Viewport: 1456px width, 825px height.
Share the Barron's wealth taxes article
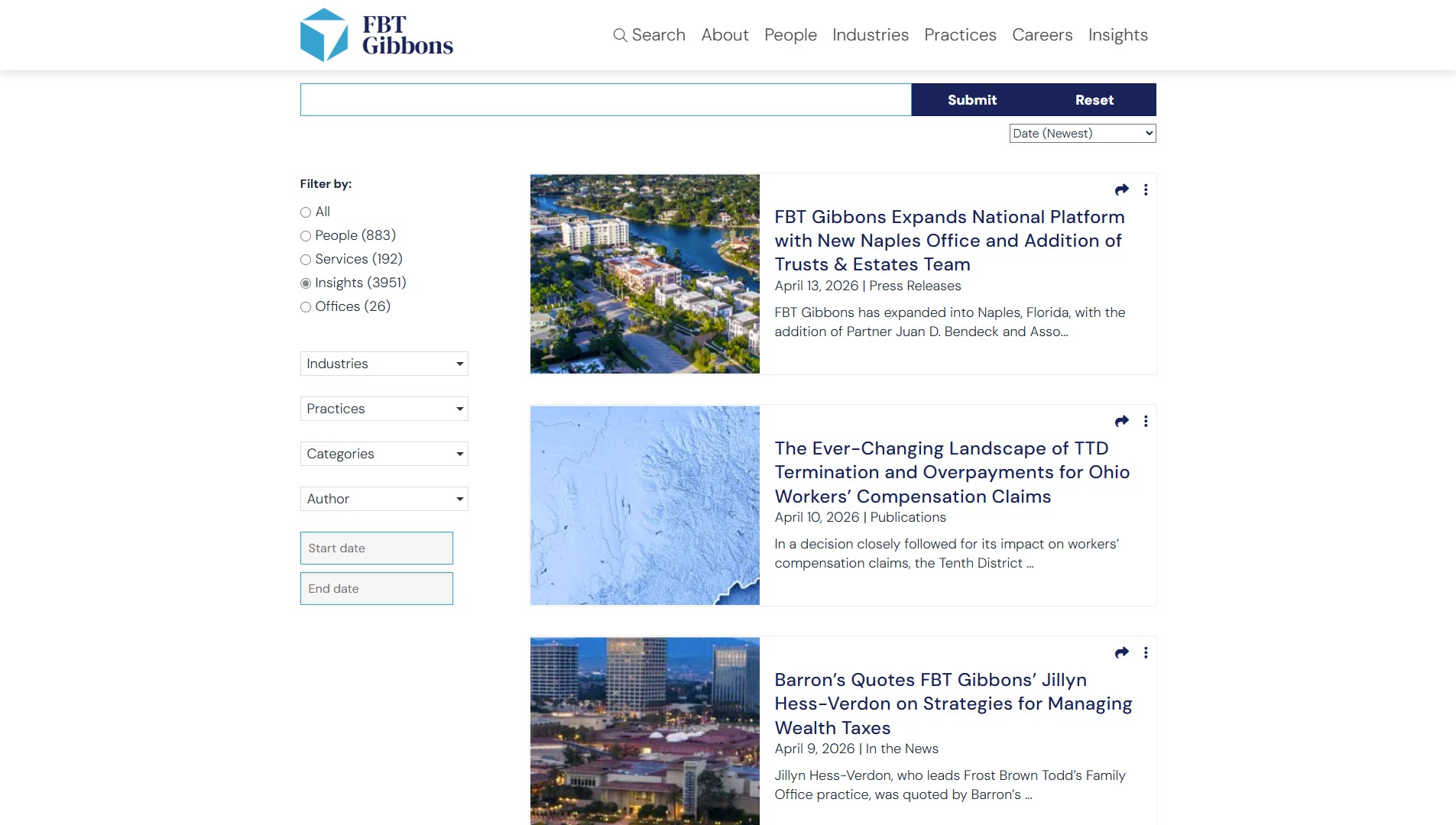tap(1121, 652)
